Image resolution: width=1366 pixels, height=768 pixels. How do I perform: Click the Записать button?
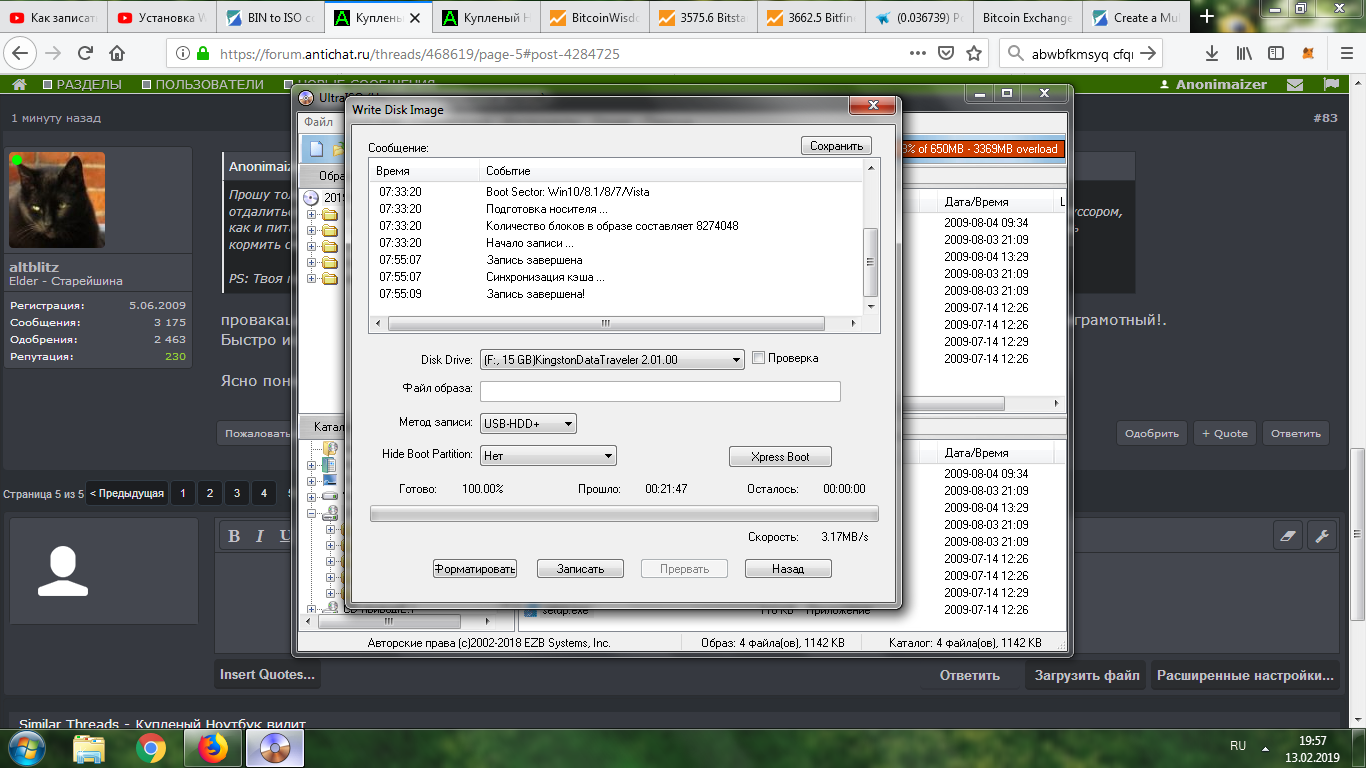click(x=580, y=569)
